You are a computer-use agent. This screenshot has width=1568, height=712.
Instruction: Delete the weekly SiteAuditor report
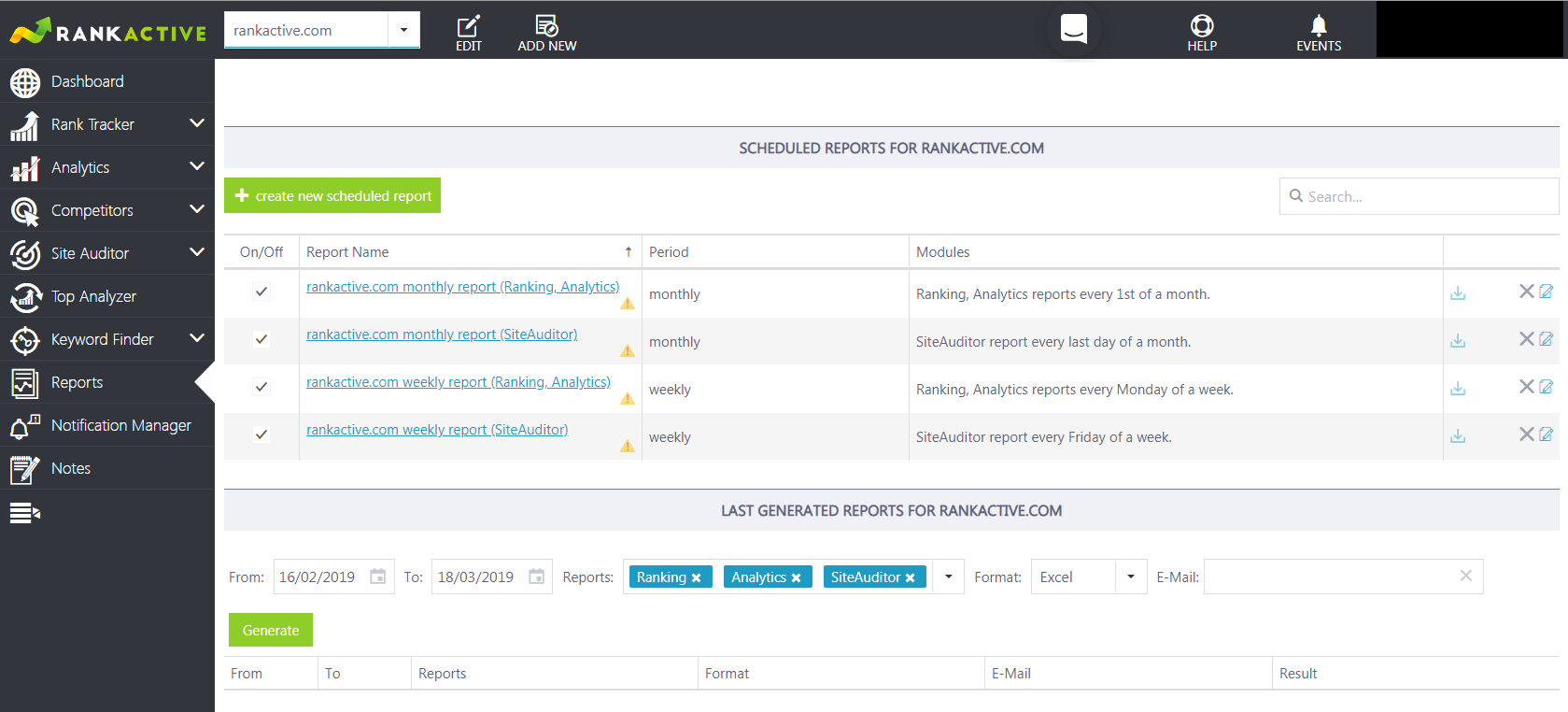[x=1527, y=434]
